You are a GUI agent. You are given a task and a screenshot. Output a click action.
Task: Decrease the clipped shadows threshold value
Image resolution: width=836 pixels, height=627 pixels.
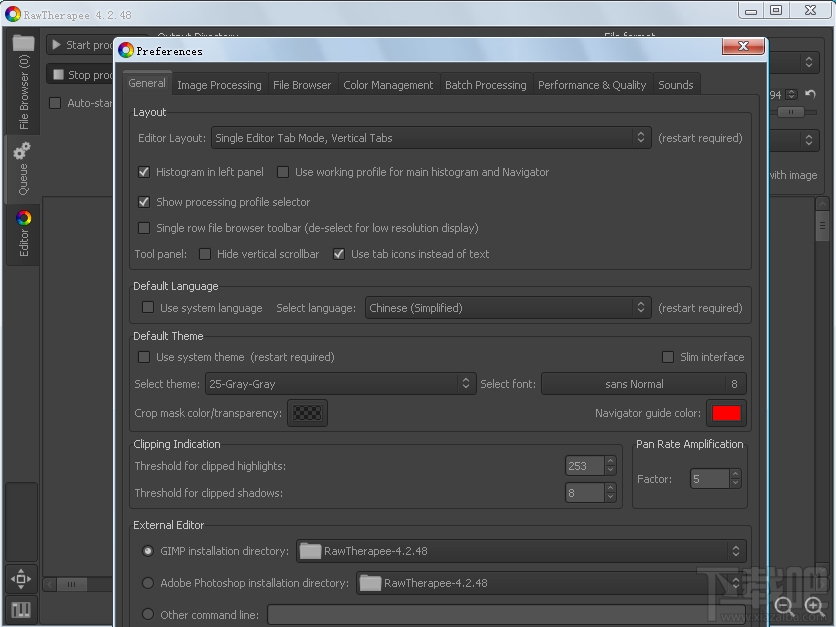click(610, 498)
